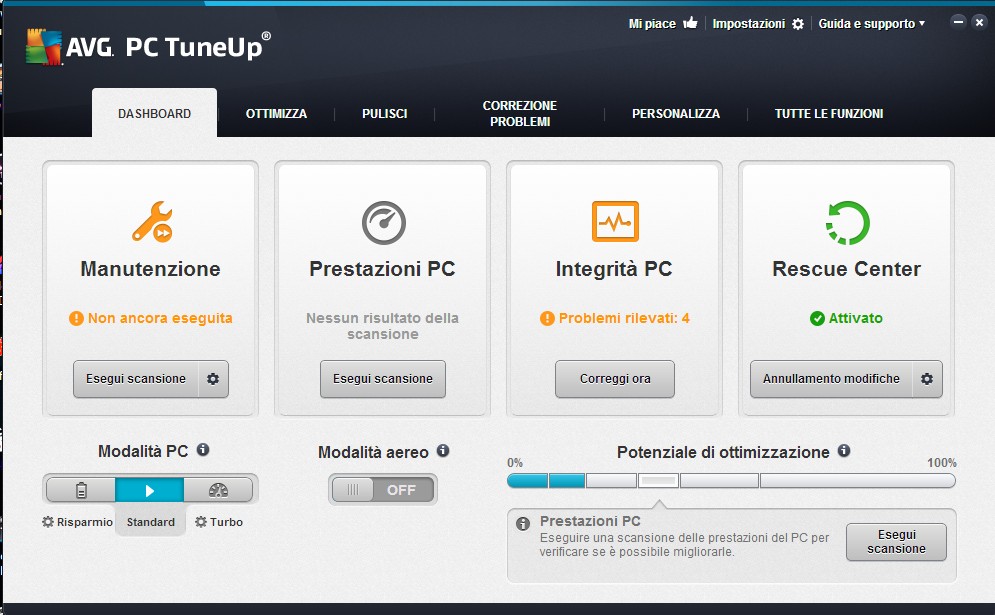Select Turbo PC mode
The height and width of the screenshot is (615, 995).
[x=218, y=490]
